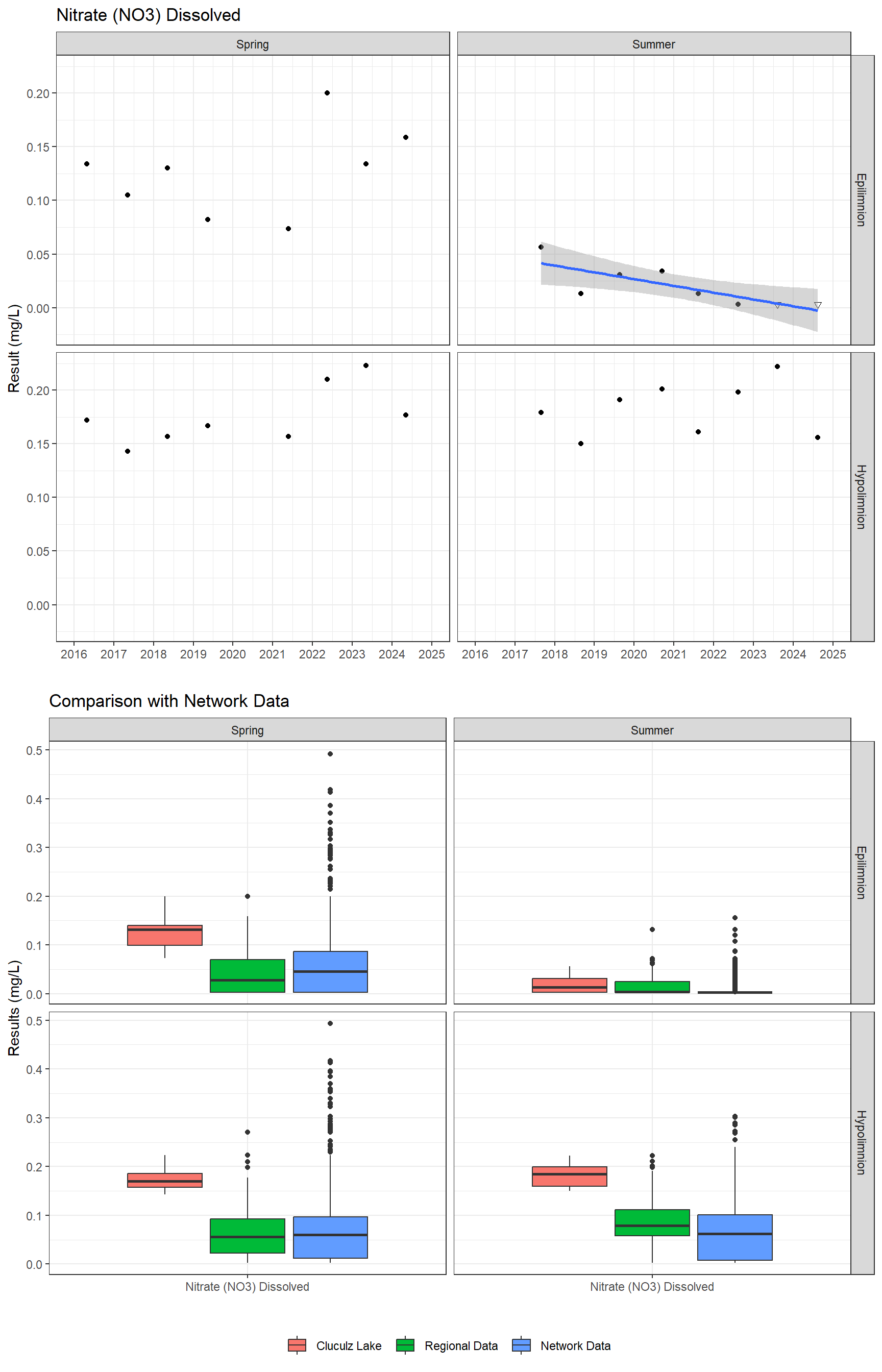Viewport: 882px width, 1372px height.
Task: Click the Hypolimnion strip label of the top chart
Action: point(862,497)
